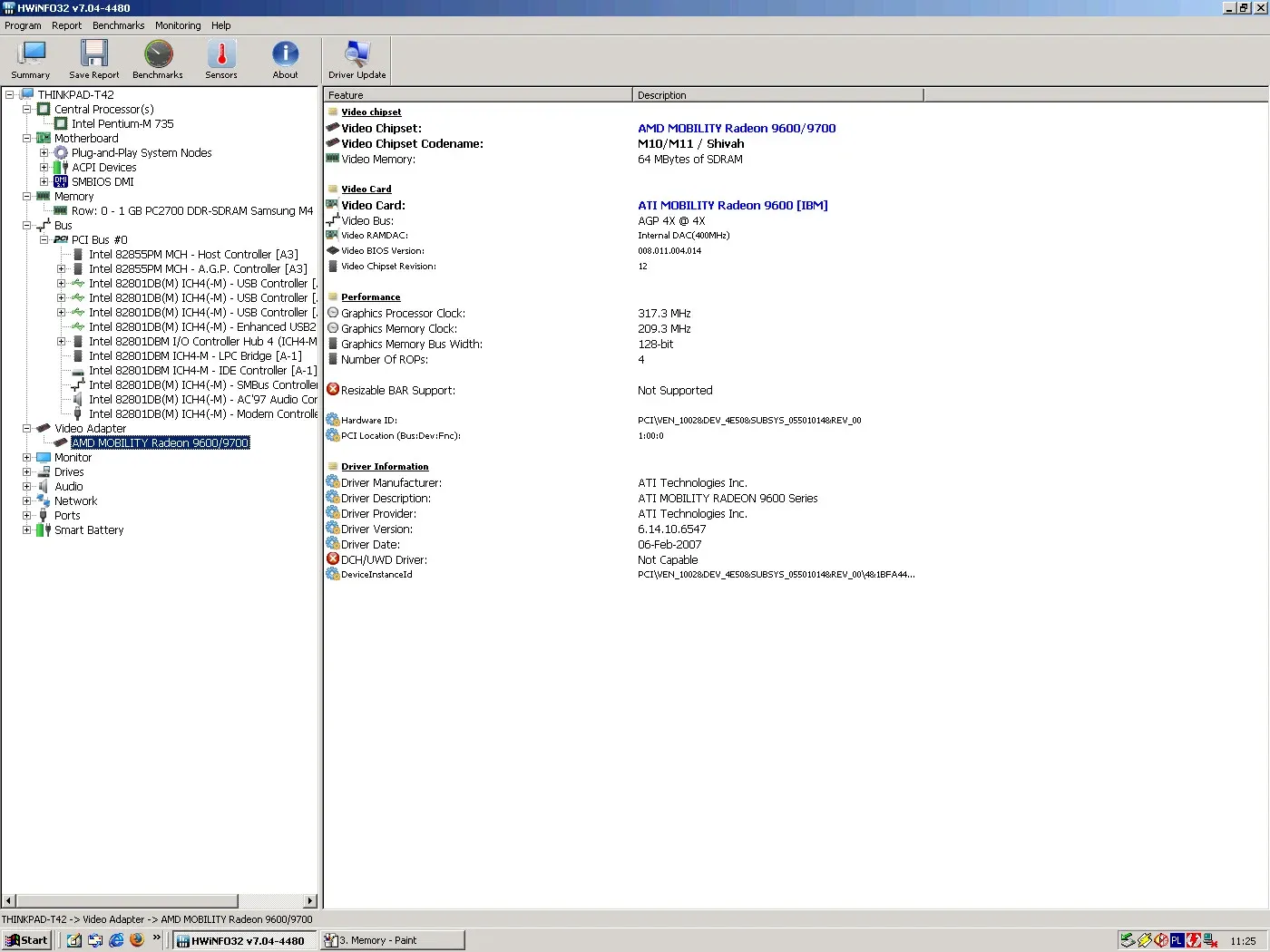Open the Benchmarks menu
Viewport: 1270px width, 952px height.
(118, 25)
